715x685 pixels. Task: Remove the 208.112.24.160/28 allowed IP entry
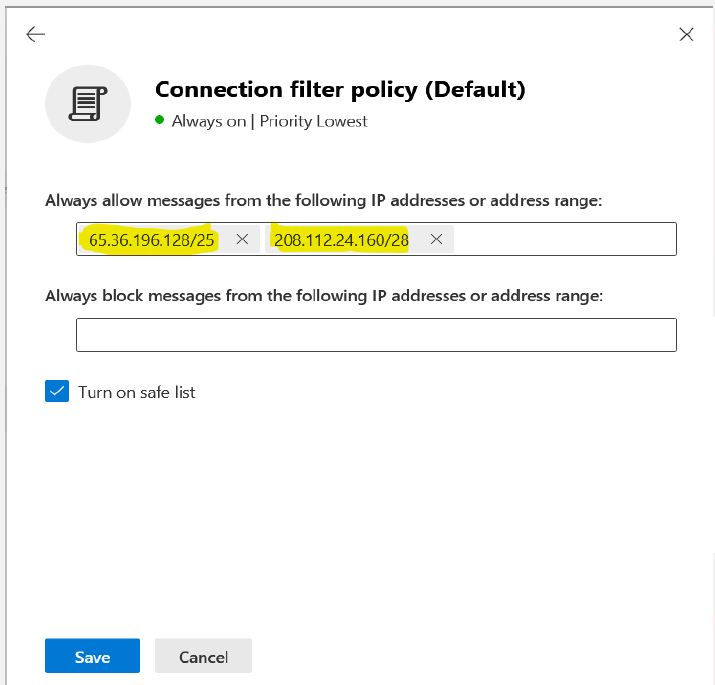(x=436, y=239)
